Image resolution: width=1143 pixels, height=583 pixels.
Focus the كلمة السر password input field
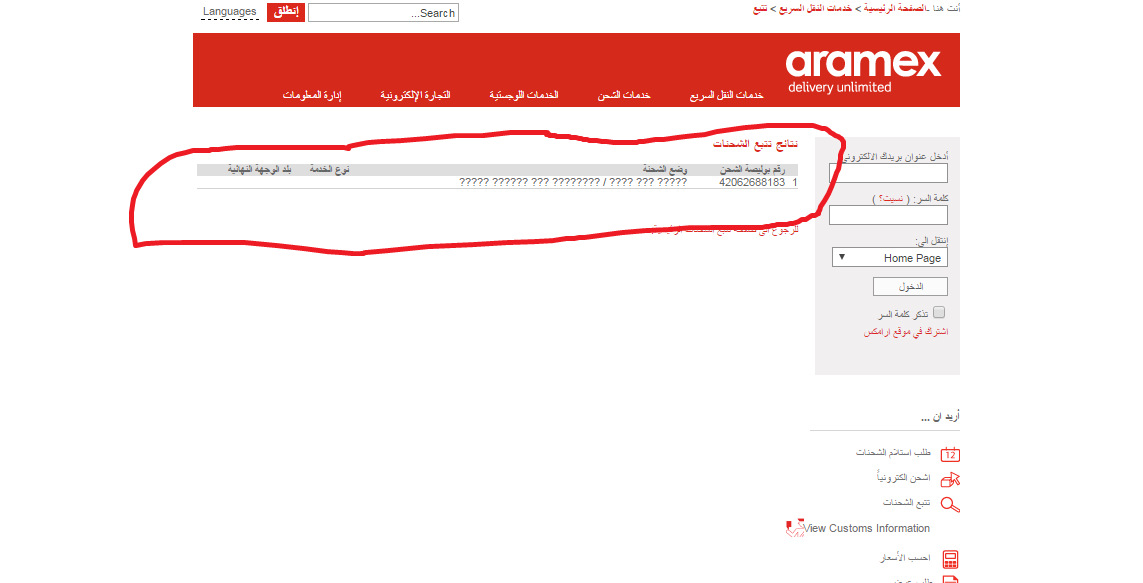point(889,215)
